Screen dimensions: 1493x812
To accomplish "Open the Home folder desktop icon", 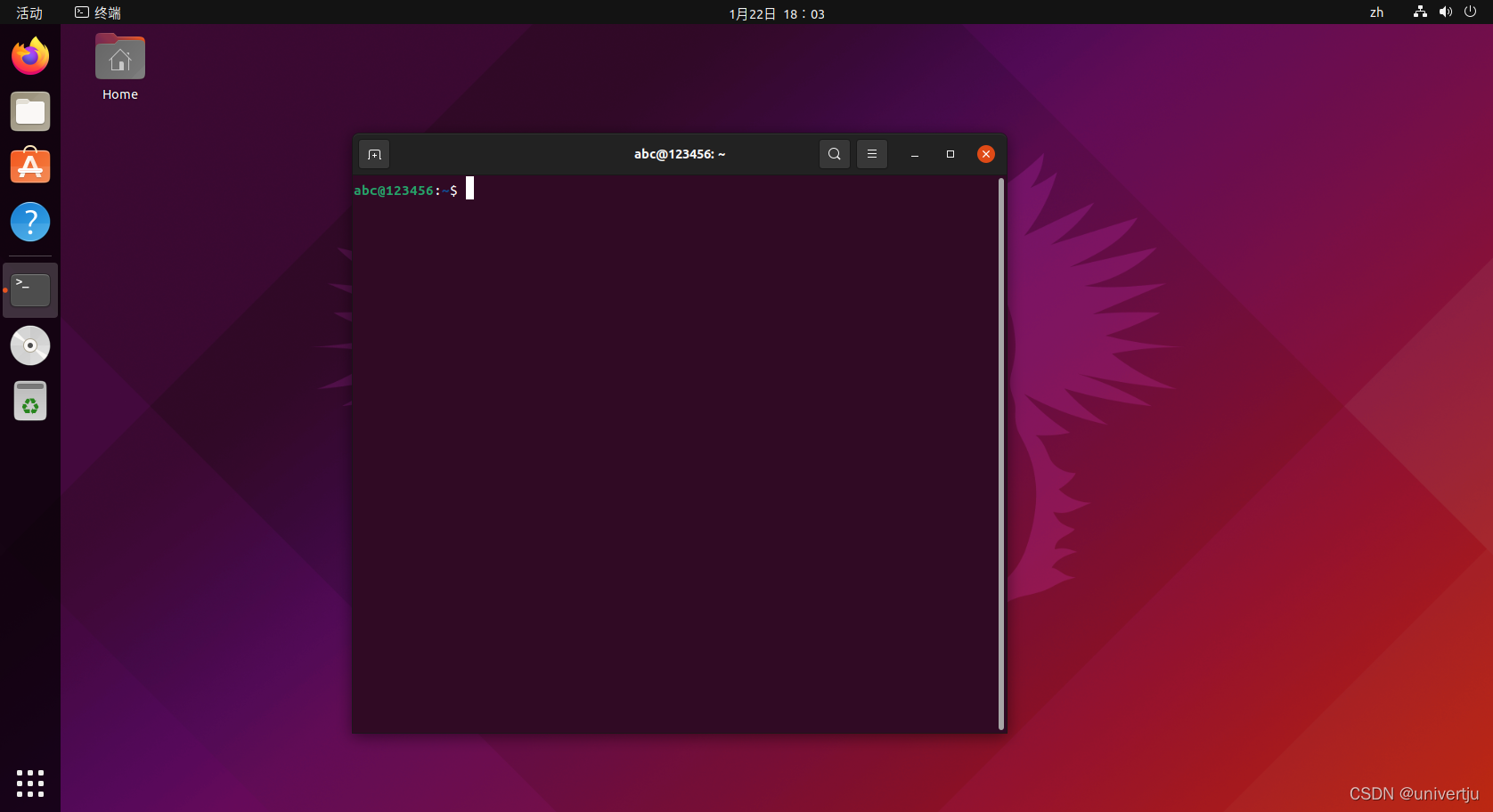I will tap(120, 68).
